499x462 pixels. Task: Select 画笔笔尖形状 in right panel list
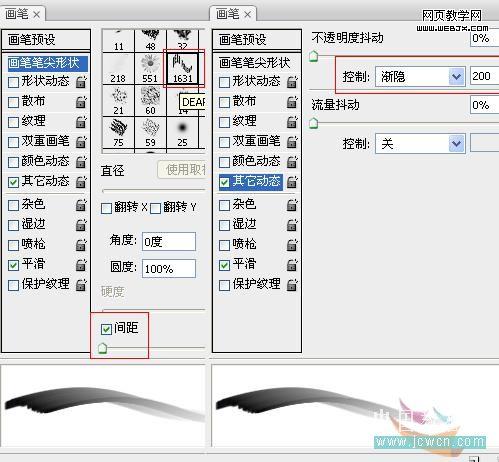pos(254,63)
